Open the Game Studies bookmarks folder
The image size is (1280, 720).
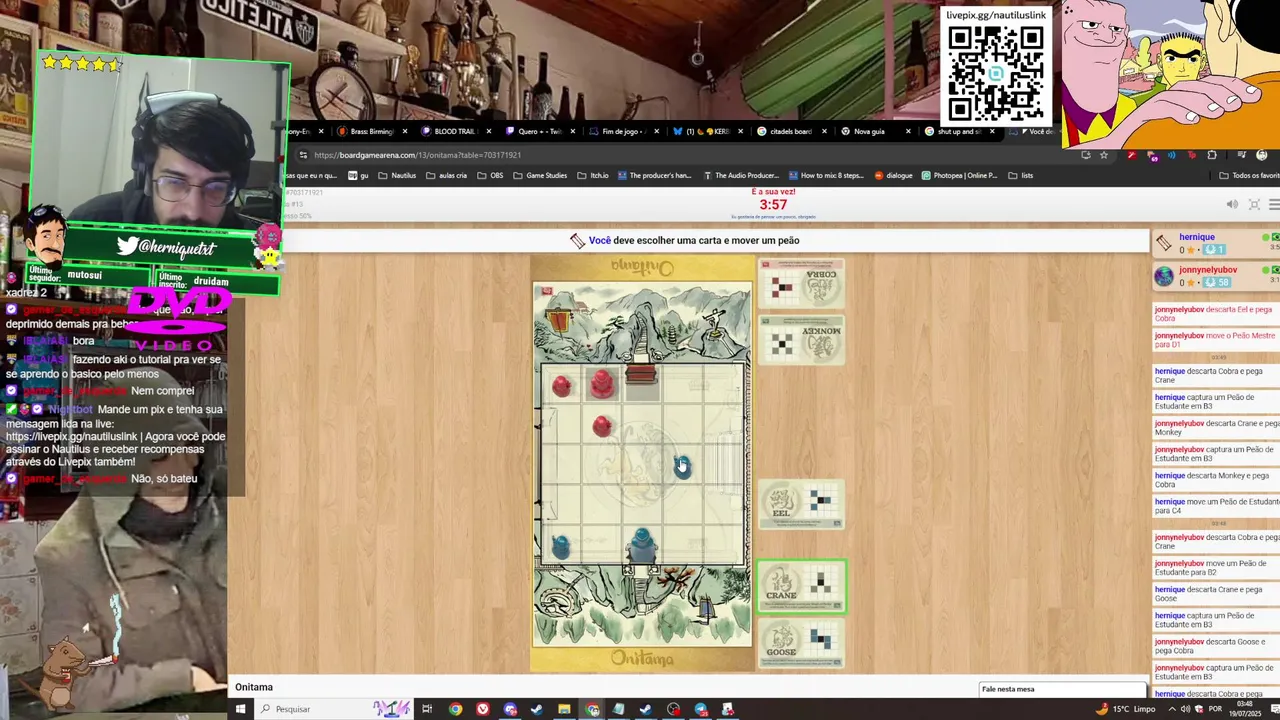click(540, 175)
